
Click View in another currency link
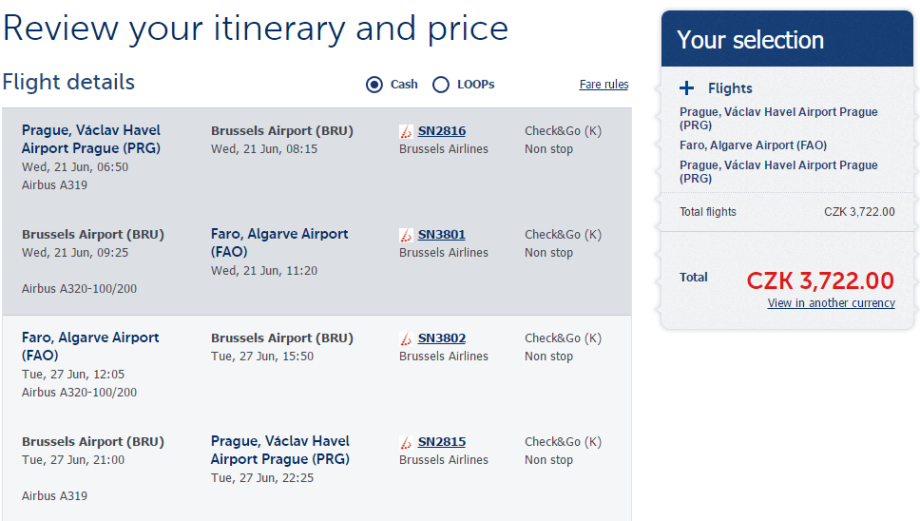(831, 303)
